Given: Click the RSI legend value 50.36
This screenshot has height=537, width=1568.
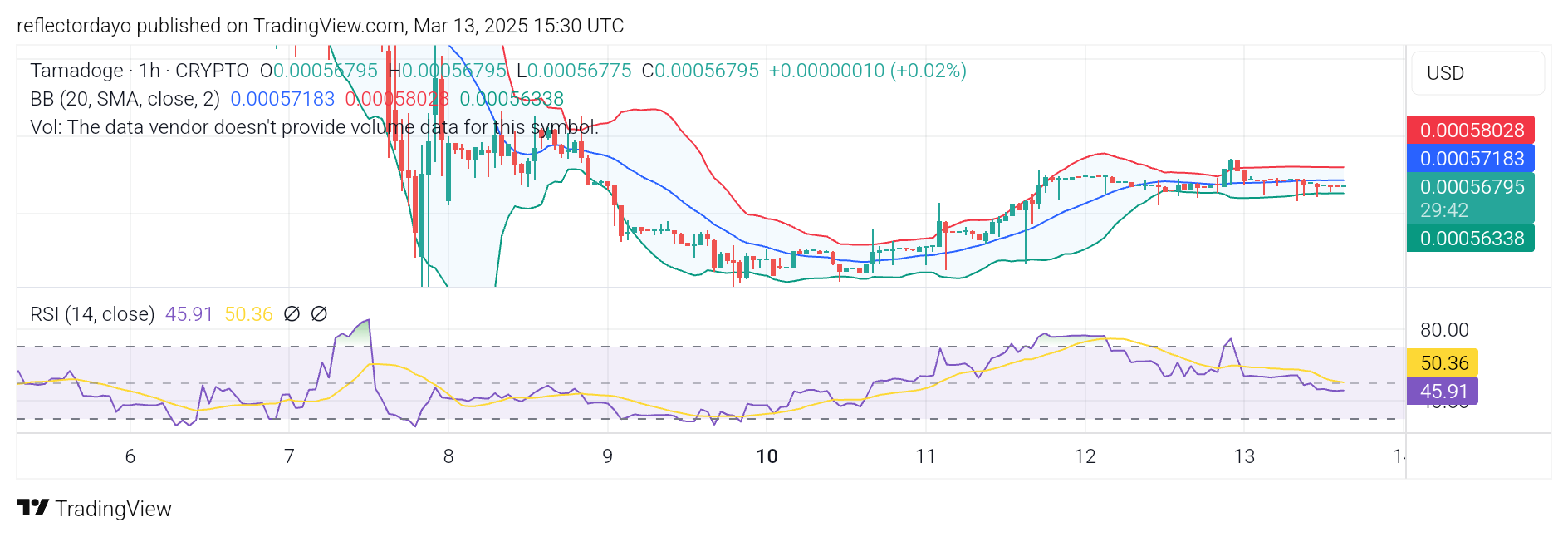Looking at the screenshot, I should pyautogui.click(x=248, y=314).
